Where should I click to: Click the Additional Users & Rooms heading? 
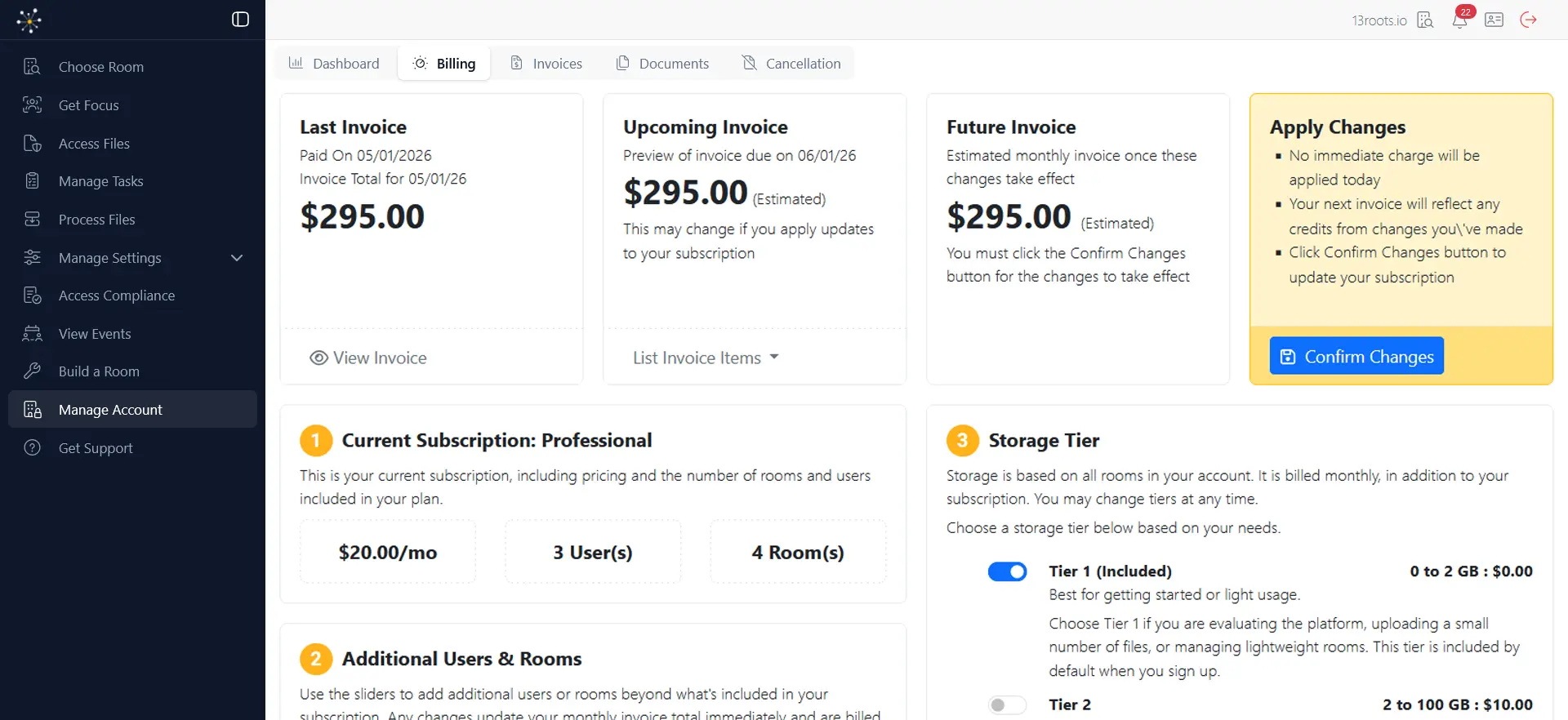pyautogui.click(x=461, y=659)
